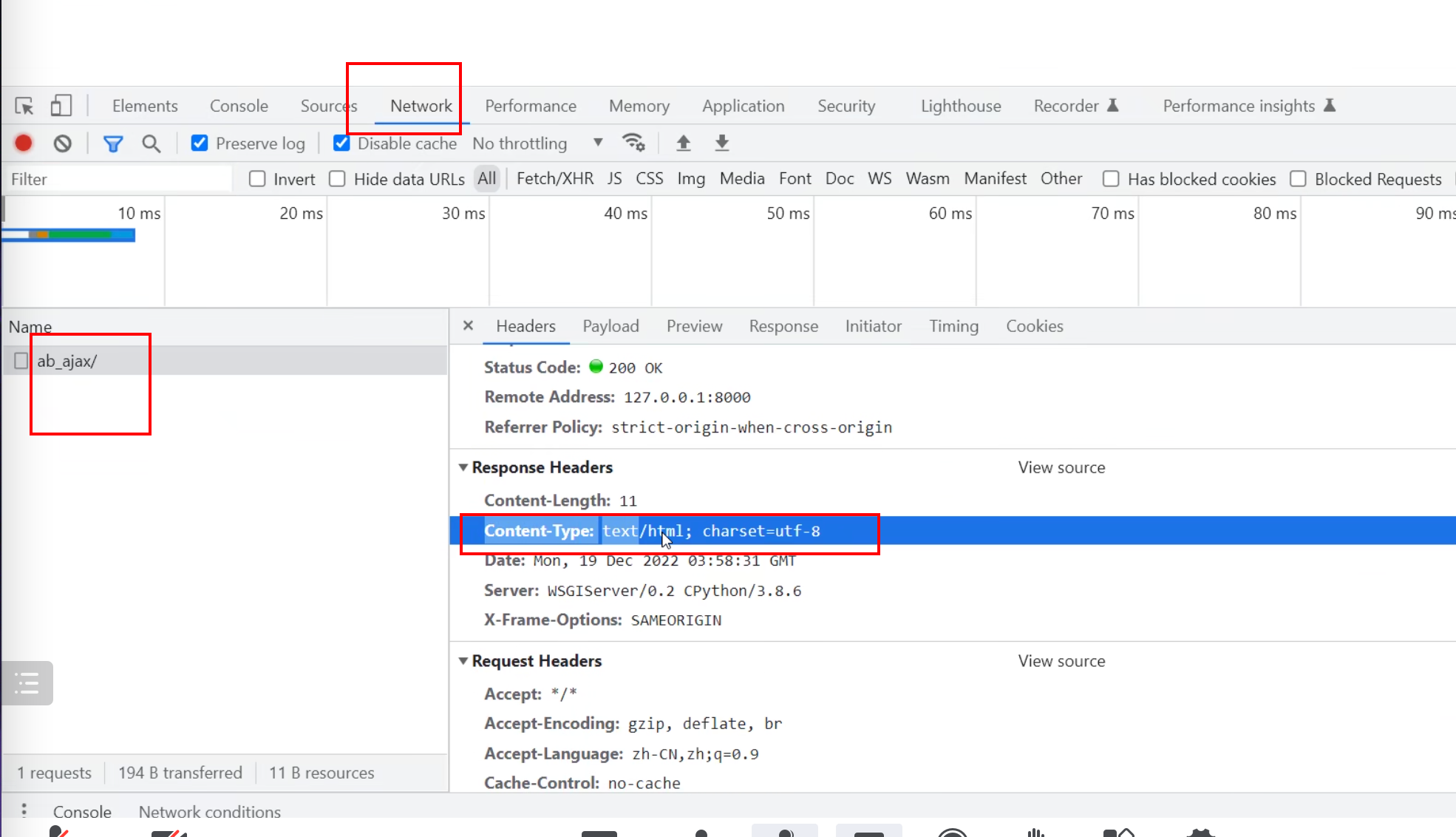This screenshot has width=1456, height=837.
Task: Open the network search magnifier
Action: pyautogui.click(x=151, y=143)
